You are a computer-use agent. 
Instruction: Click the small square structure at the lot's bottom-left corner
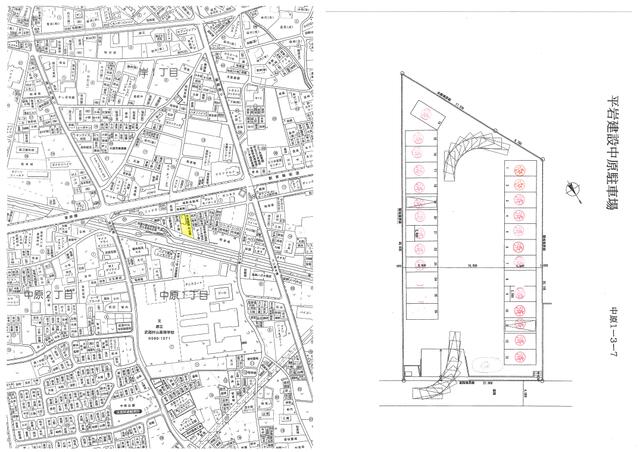pyautogui.click(x=407, y=372)
